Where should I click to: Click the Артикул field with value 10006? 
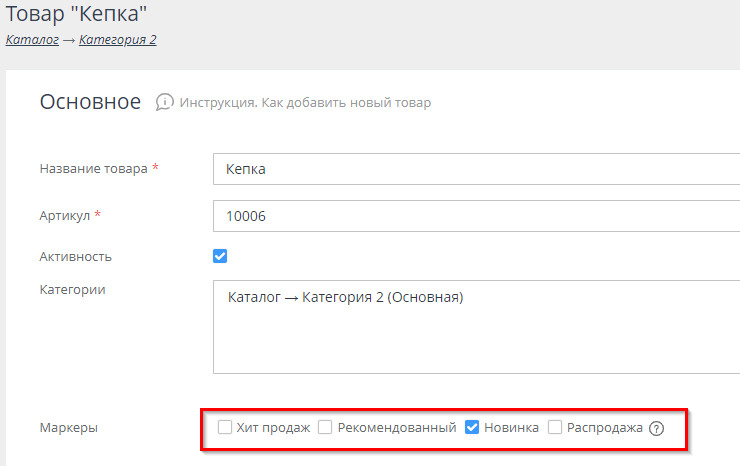(476, 214)
